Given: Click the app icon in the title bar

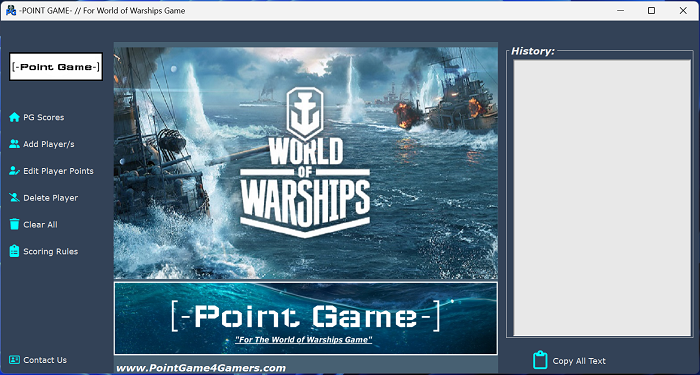Looking at the screenshot, I should tap(11, 10).
